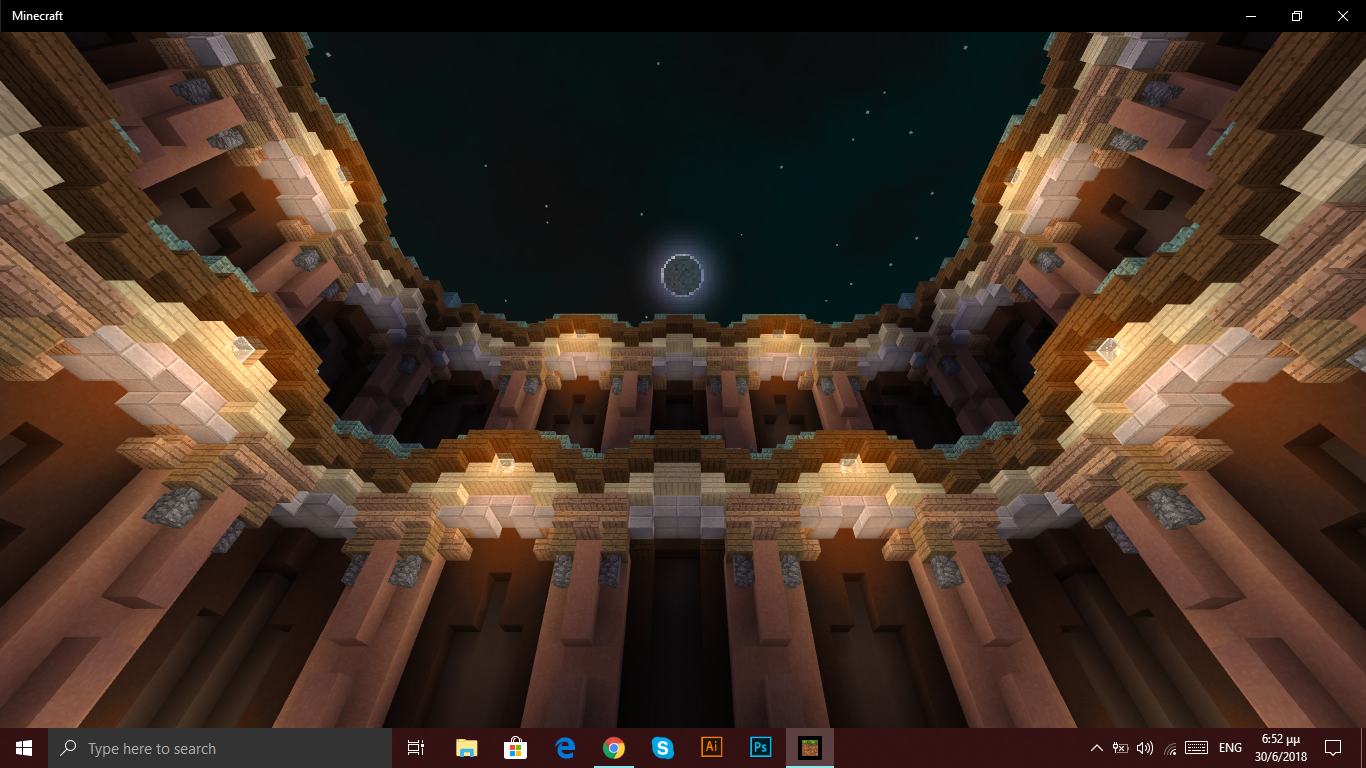The height and width of the screenshot is (768, 1366).
Task: Launch Microsoft Store from the taskbar
Action: coord(516,748)
